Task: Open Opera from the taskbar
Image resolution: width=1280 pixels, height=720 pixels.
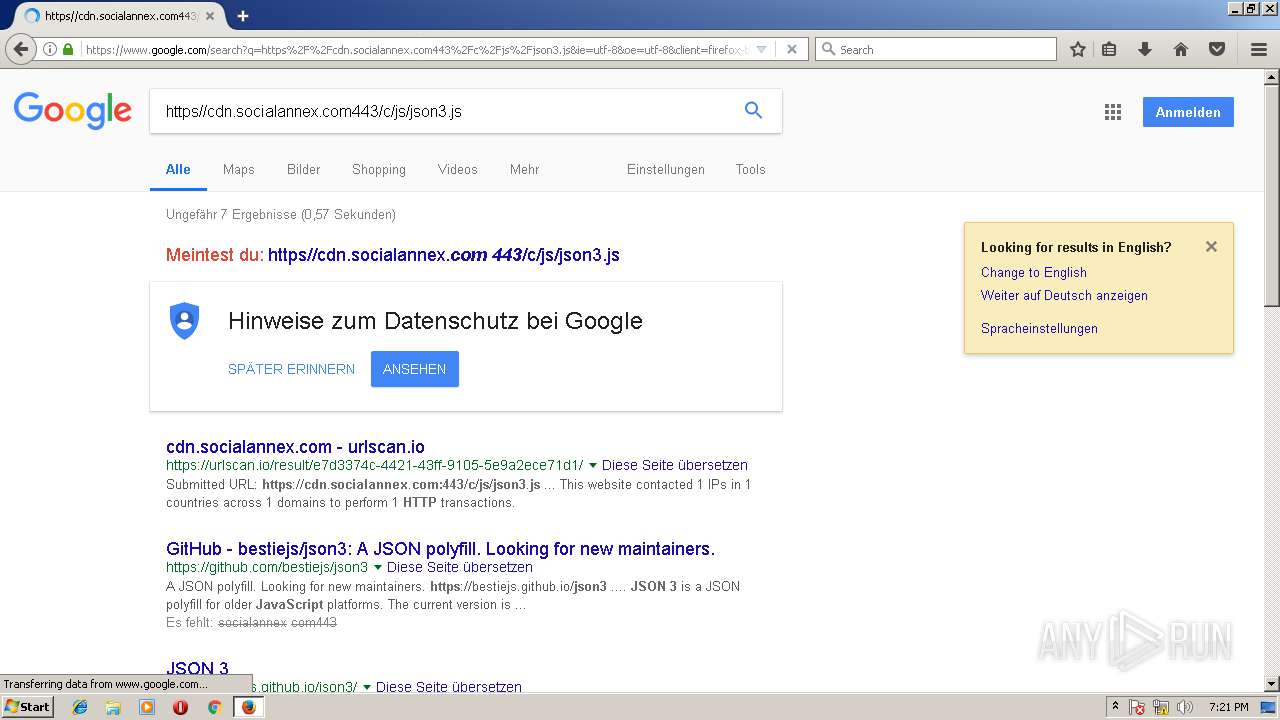Action: (181, 707)
